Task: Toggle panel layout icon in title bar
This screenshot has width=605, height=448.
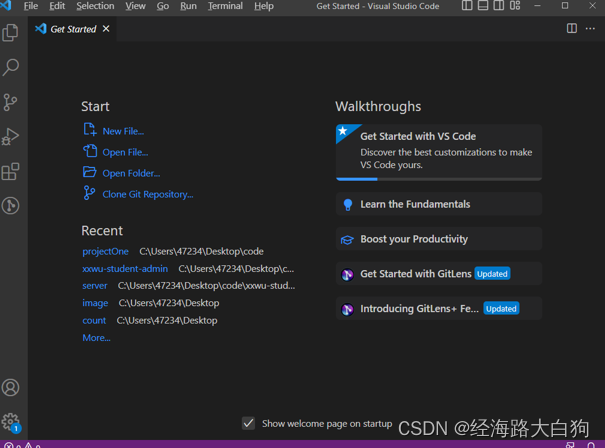Action: (483, 6)
